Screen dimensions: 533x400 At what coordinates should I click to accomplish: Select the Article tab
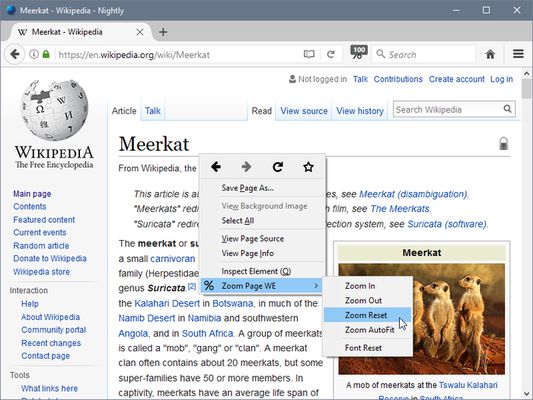coord(124,111)
